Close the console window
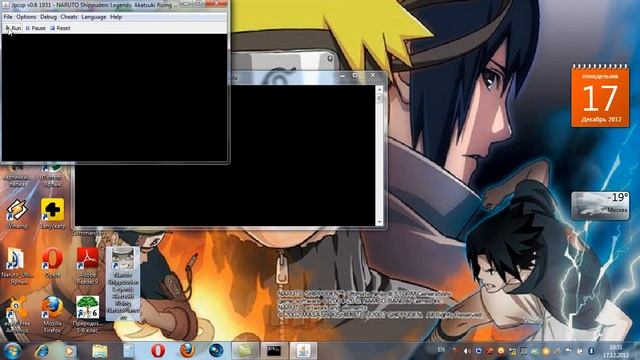 click(x=372, y=76)
